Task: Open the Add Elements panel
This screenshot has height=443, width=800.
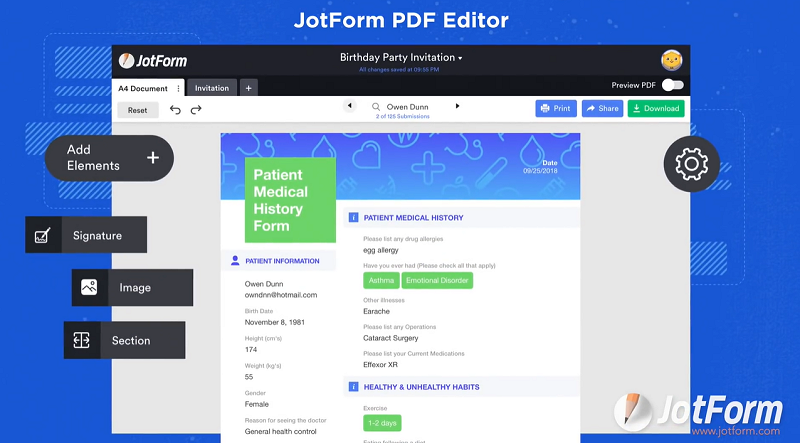Action: coord(109,158)
